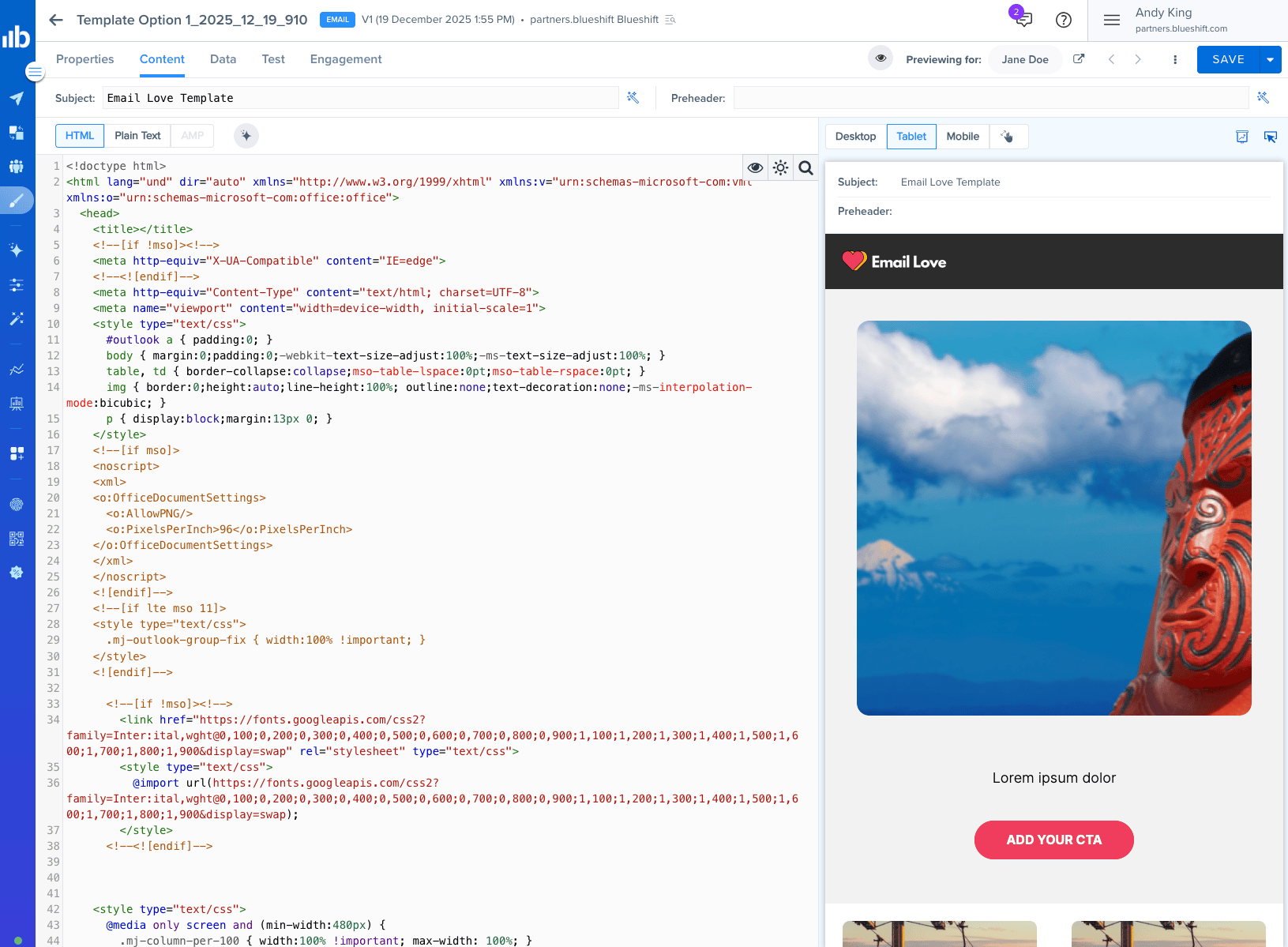The image size is (1288, 947).
Task: Open the presentation board sidebar icon
Action: [17, 404]
